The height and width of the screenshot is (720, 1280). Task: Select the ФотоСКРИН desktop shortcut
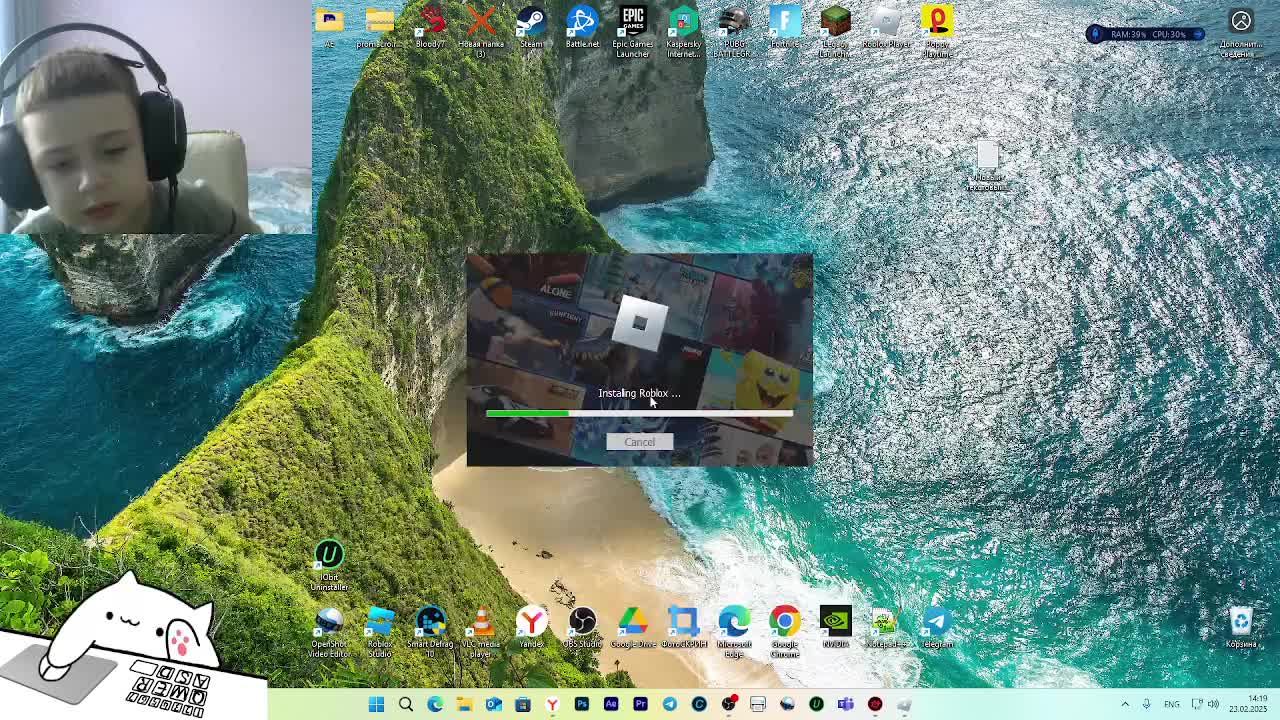(684, 628)
